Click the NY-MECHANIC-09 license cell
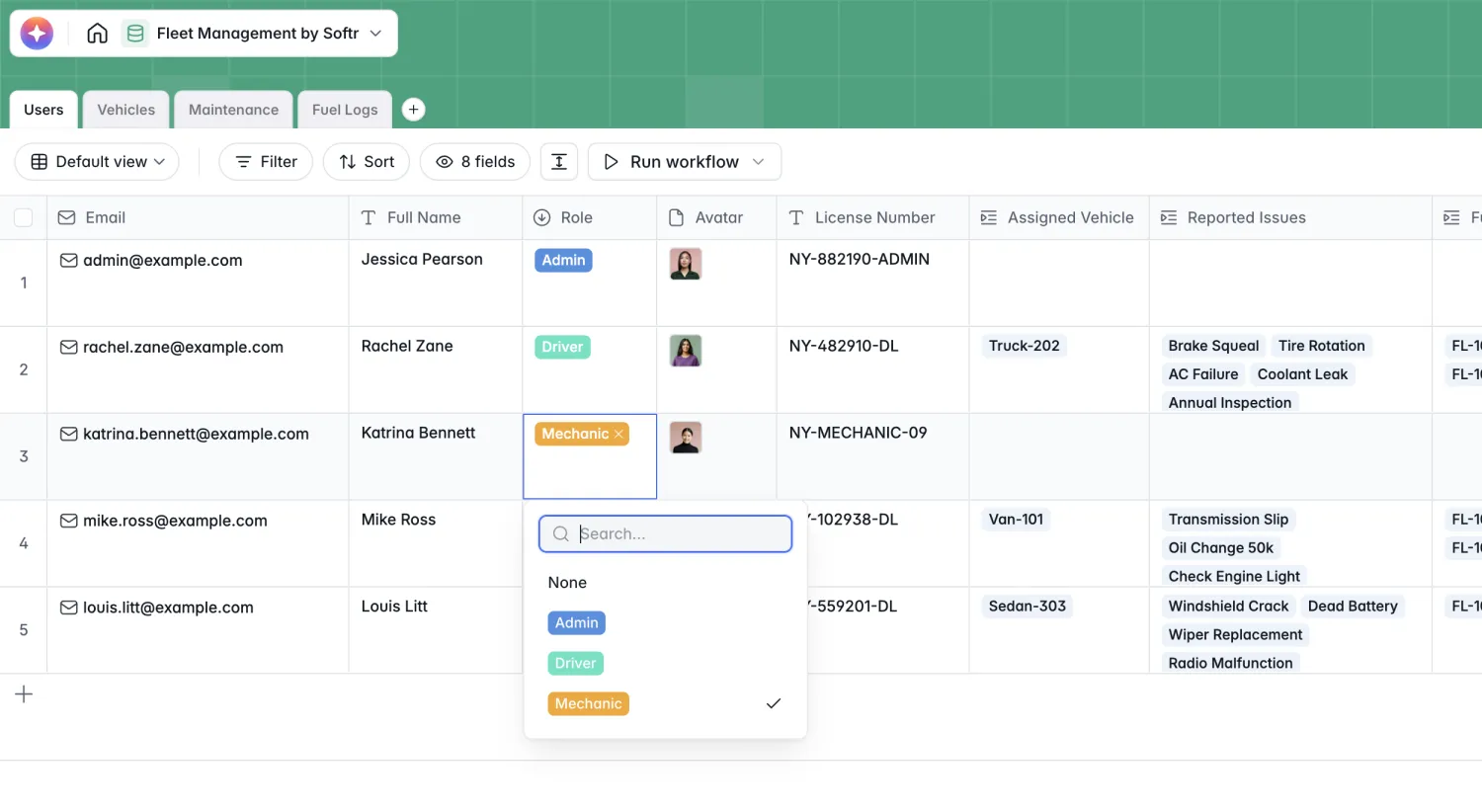Image resolution: width=1482 pixels, height=812 pixels. [x=872, y=456]
